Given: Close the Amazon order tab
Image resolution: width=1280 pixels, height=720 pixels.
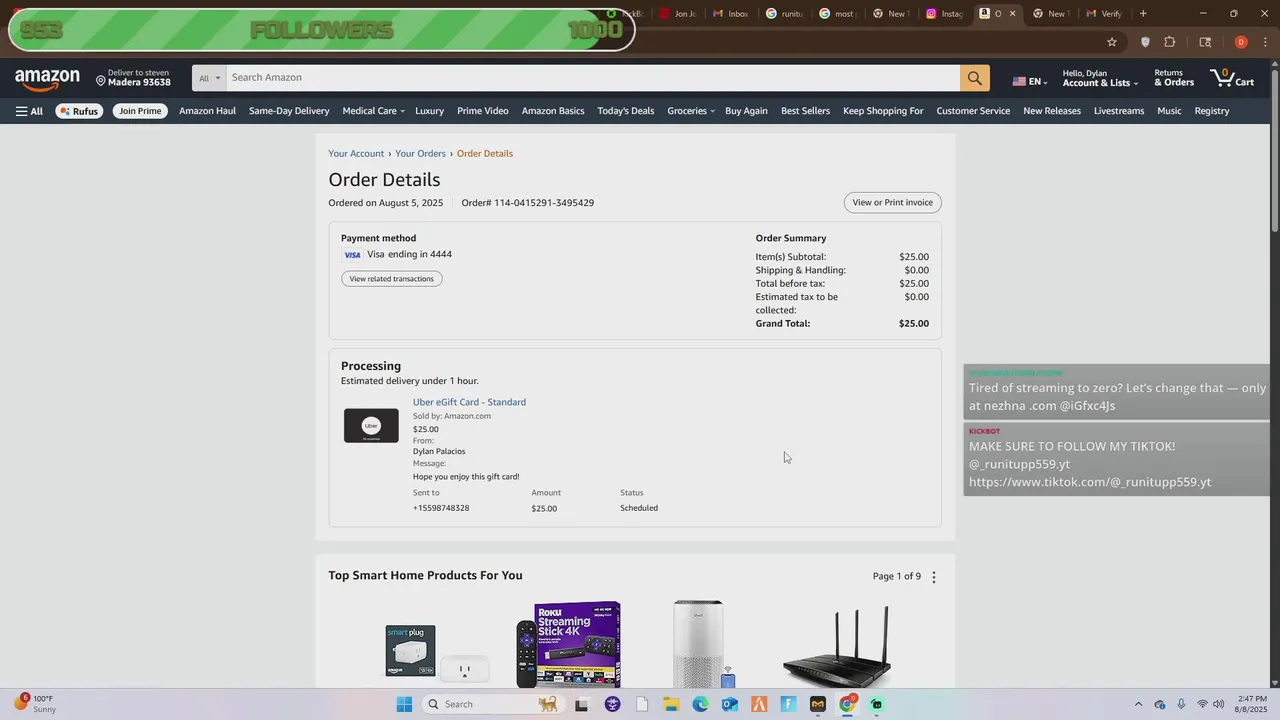Looking at the screenshot, I should [x=1012, y=14].
